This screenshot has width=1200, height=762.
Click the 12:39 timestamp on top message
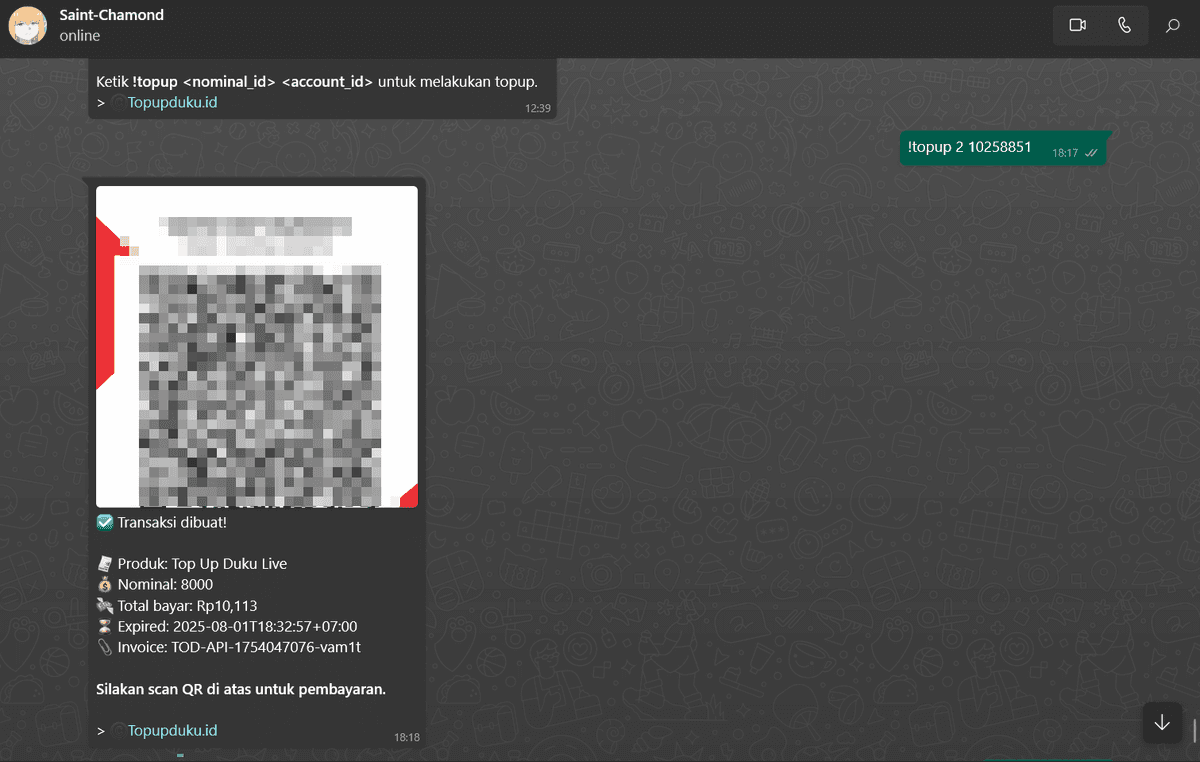click(x=538, y=108)
